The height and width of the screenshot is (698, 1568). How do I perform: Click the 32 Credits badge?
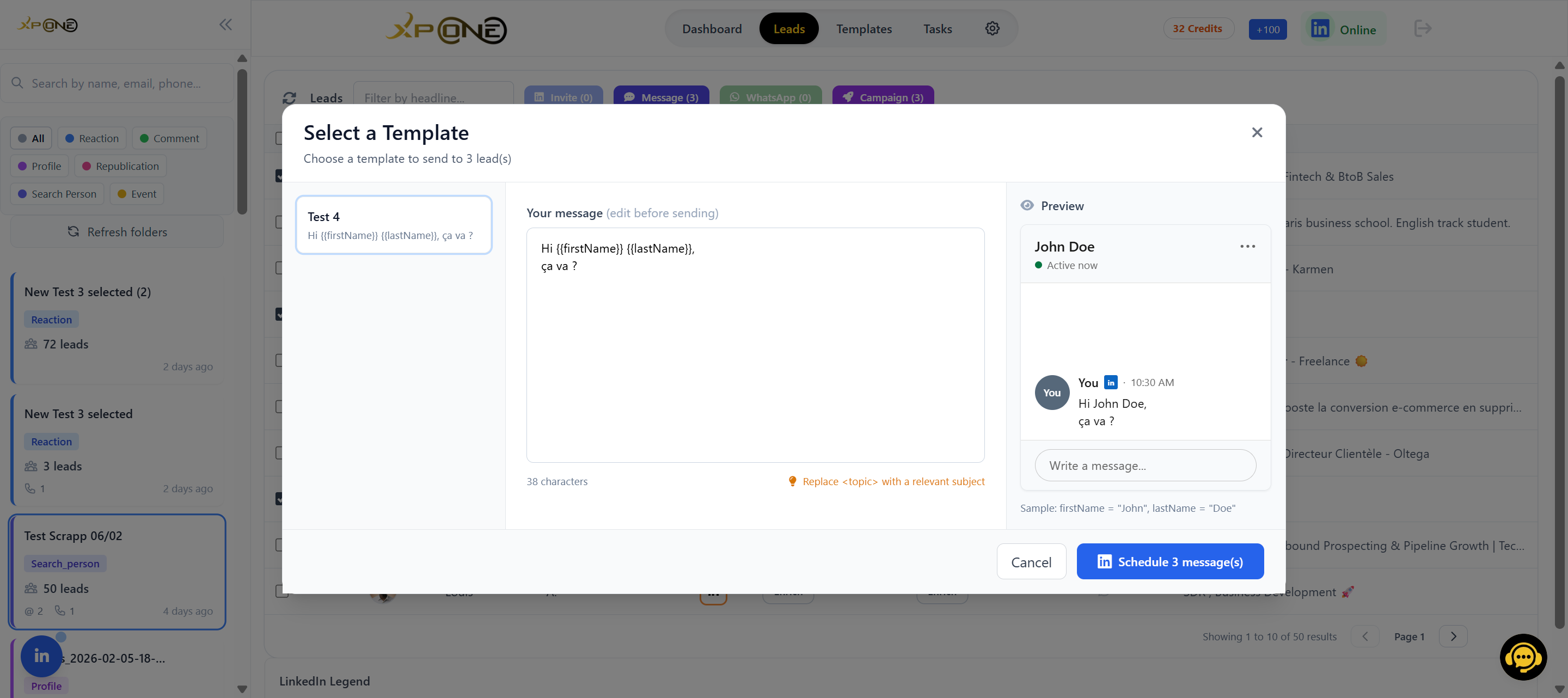tap(1198, 29)
